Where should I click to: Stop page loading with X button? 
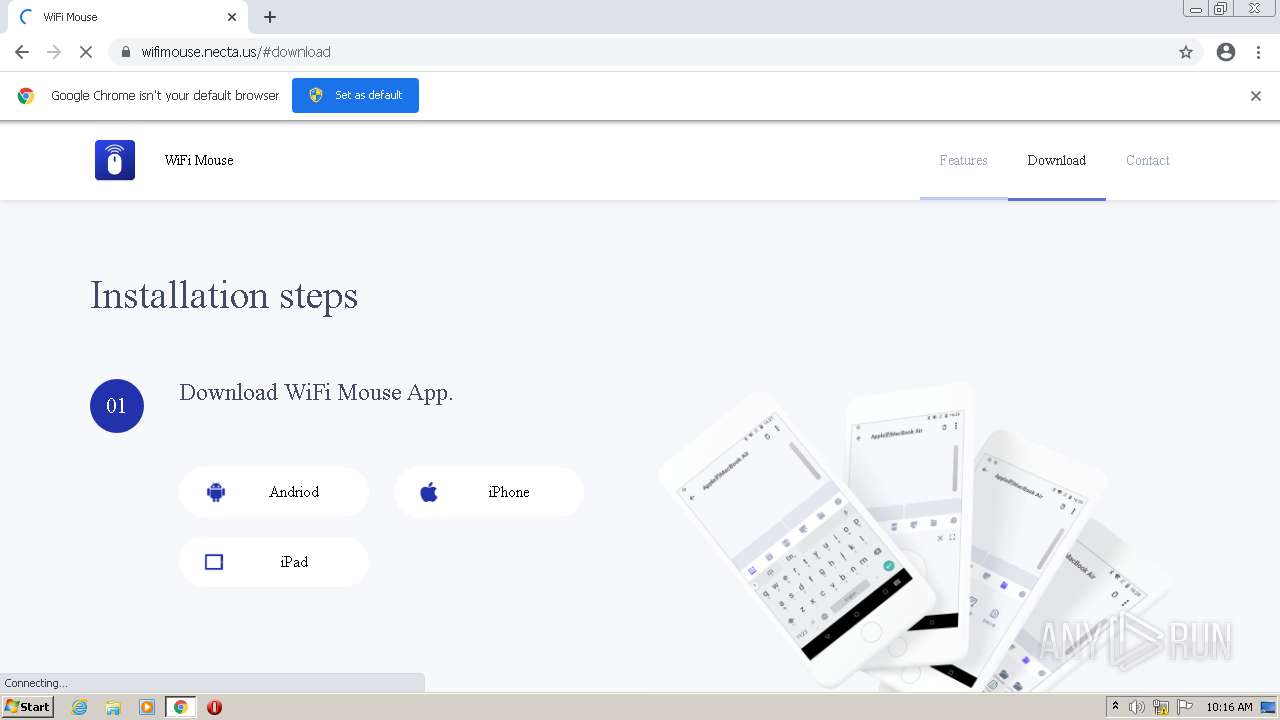86,52
